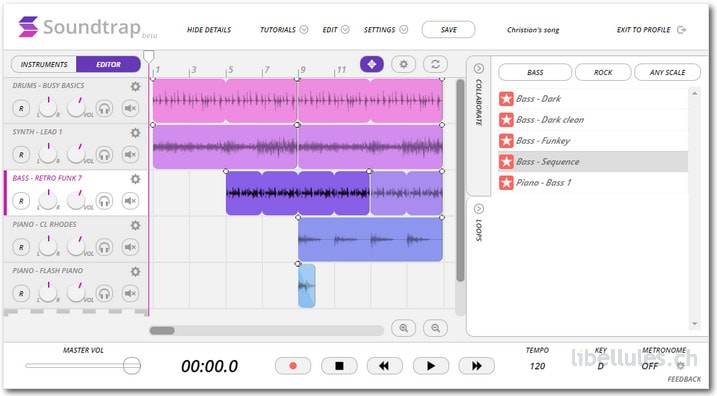Solo the Piano - CL Rhodes headphones
Image resolution: width=717 pixels, height=396 pixels.
(x=104, y=247)
